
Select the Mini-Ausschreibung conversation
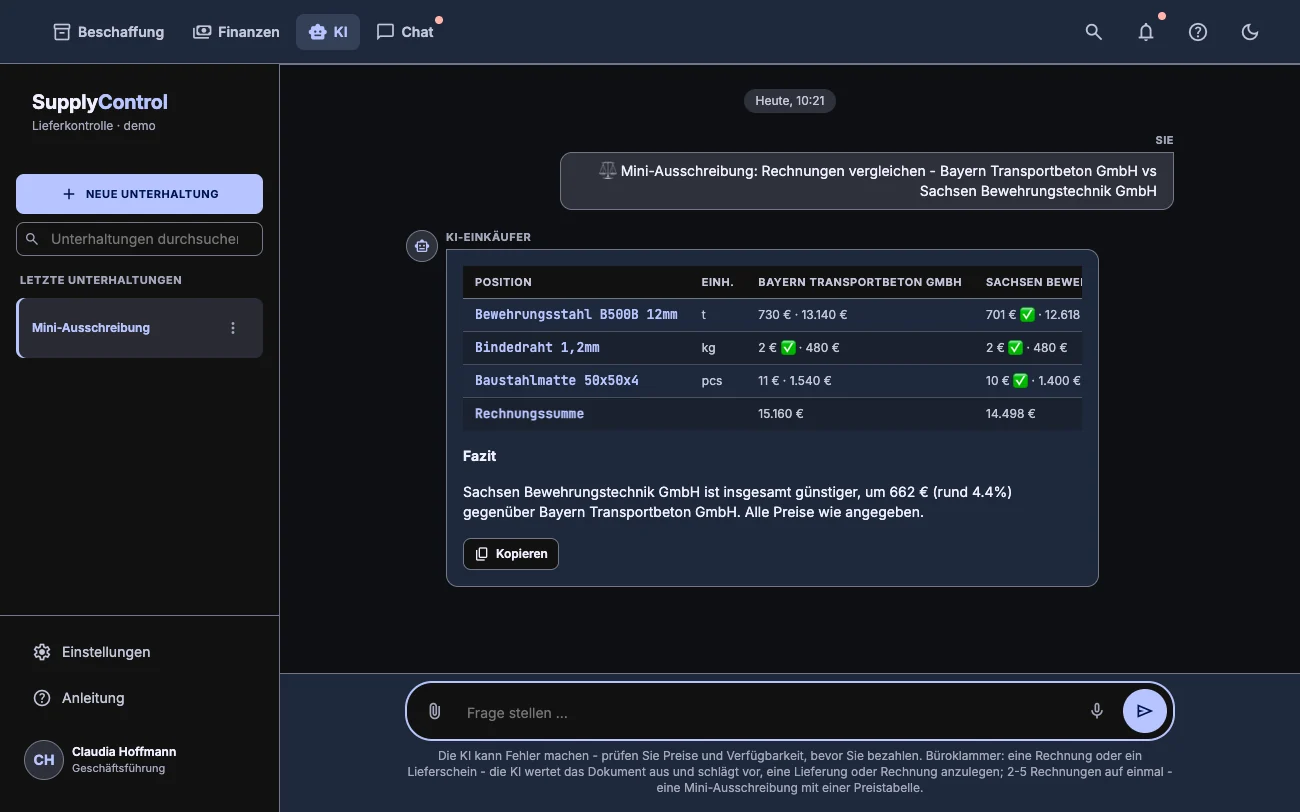tap(139, 328)
